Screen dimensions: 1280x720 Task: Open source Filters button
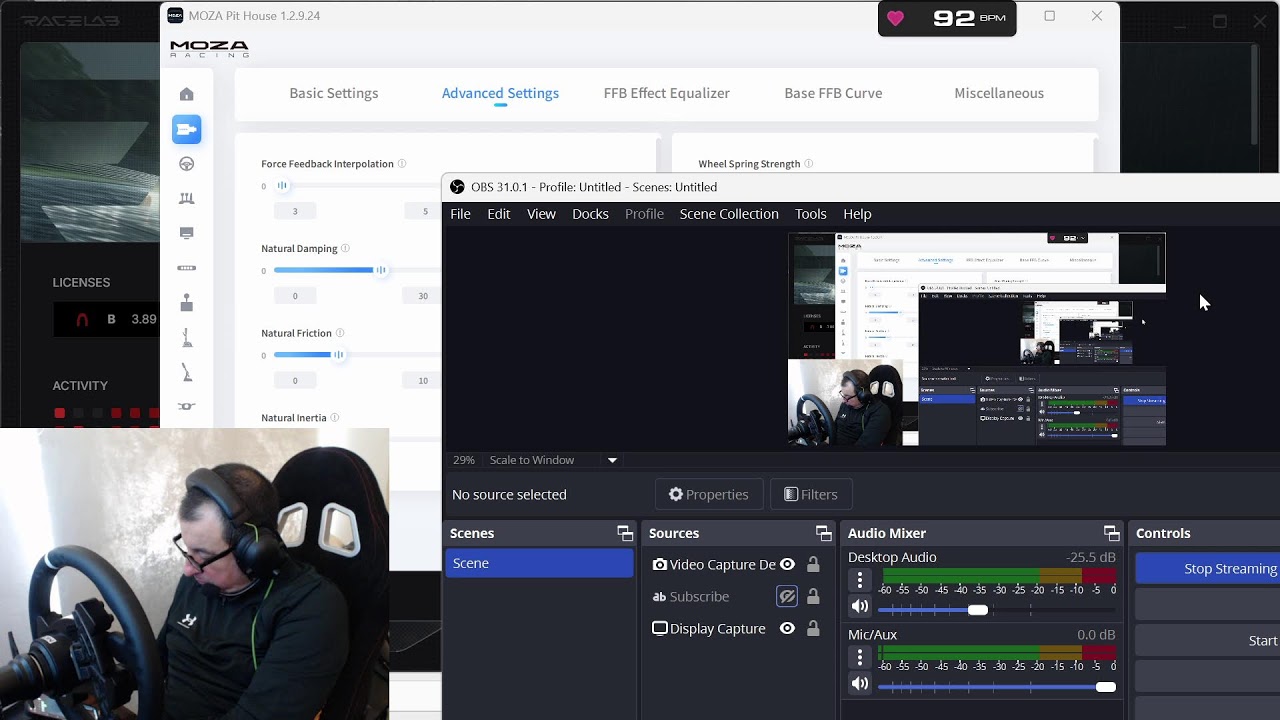[x=811, y=494]
